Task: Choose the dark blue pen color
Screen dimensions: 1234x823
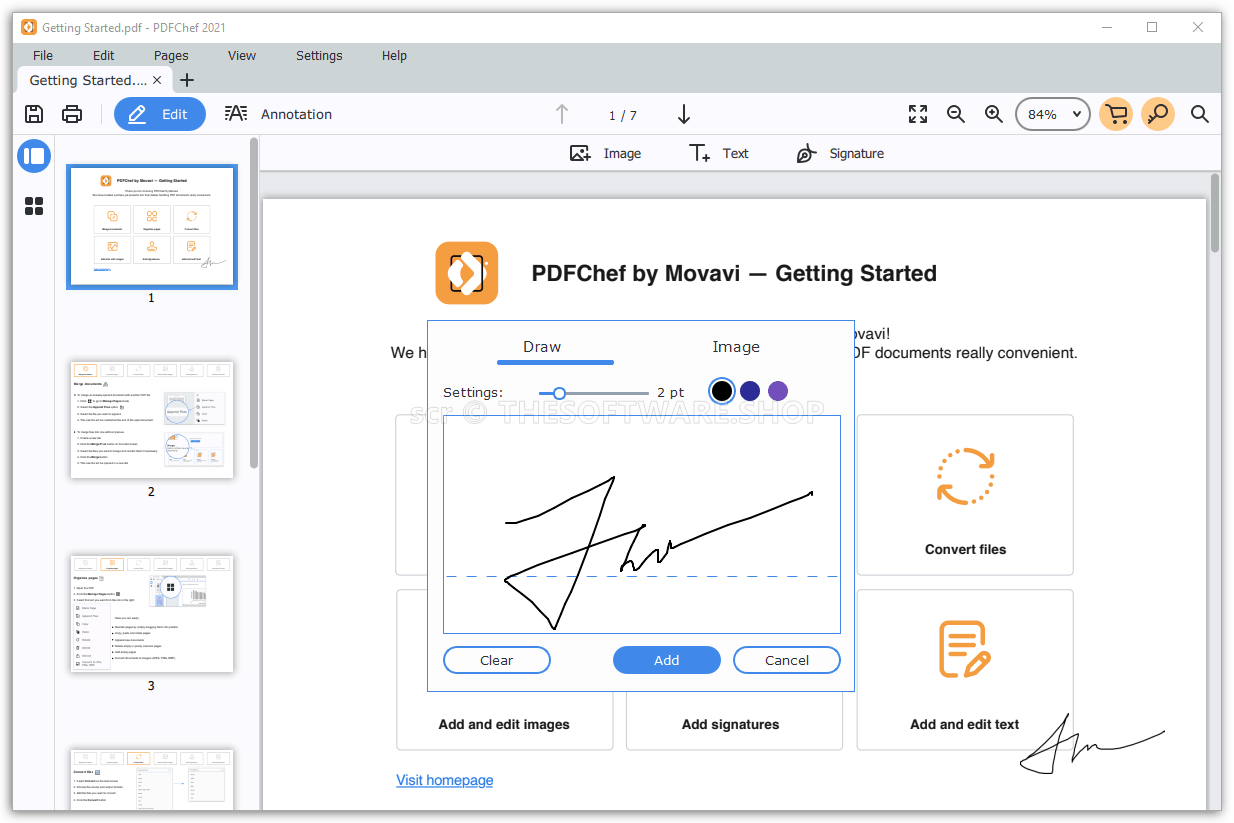Action: click(x=750, y=391)
